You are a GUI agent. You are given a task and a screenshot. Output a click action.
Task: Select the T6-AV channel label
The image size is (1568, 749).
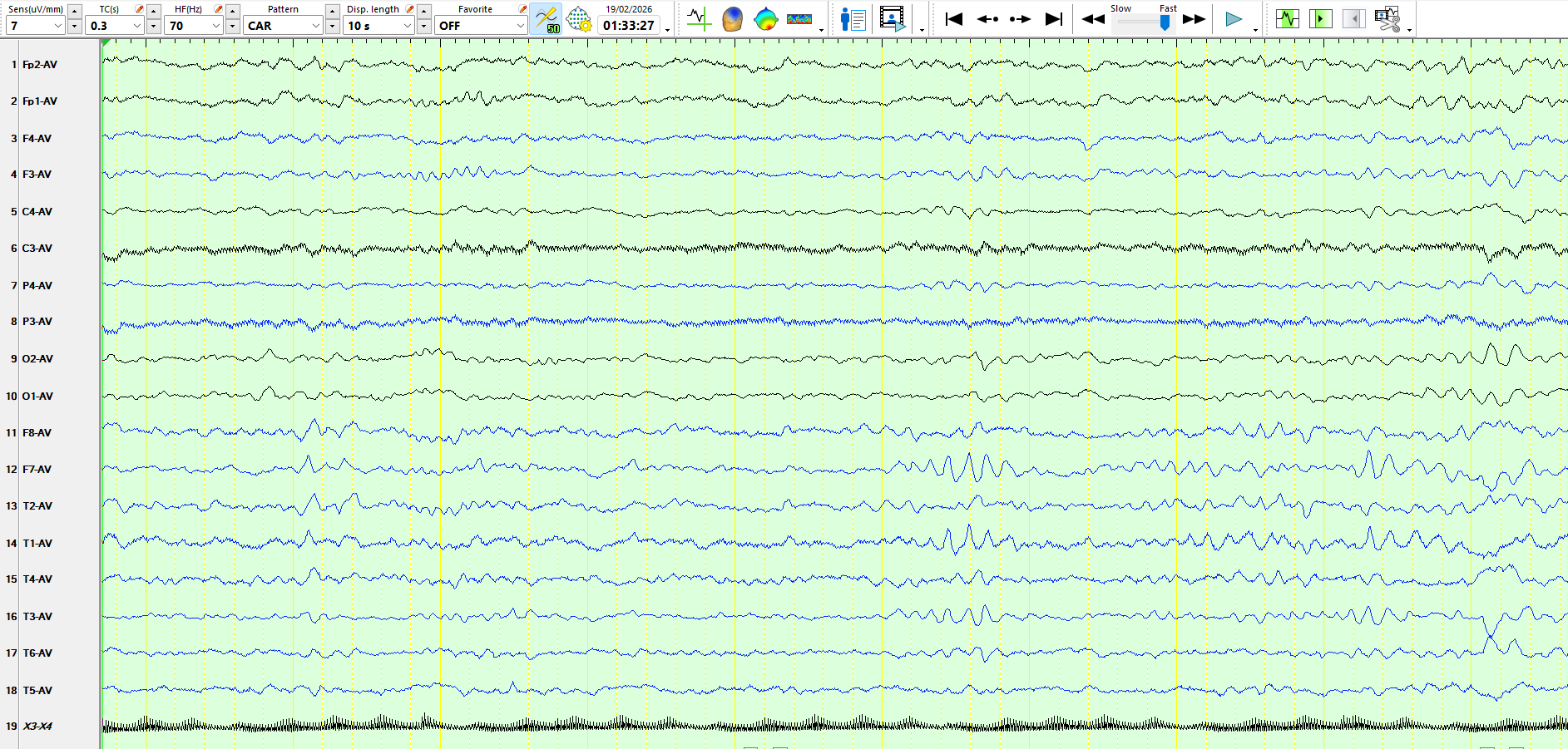tap(37, 653)
